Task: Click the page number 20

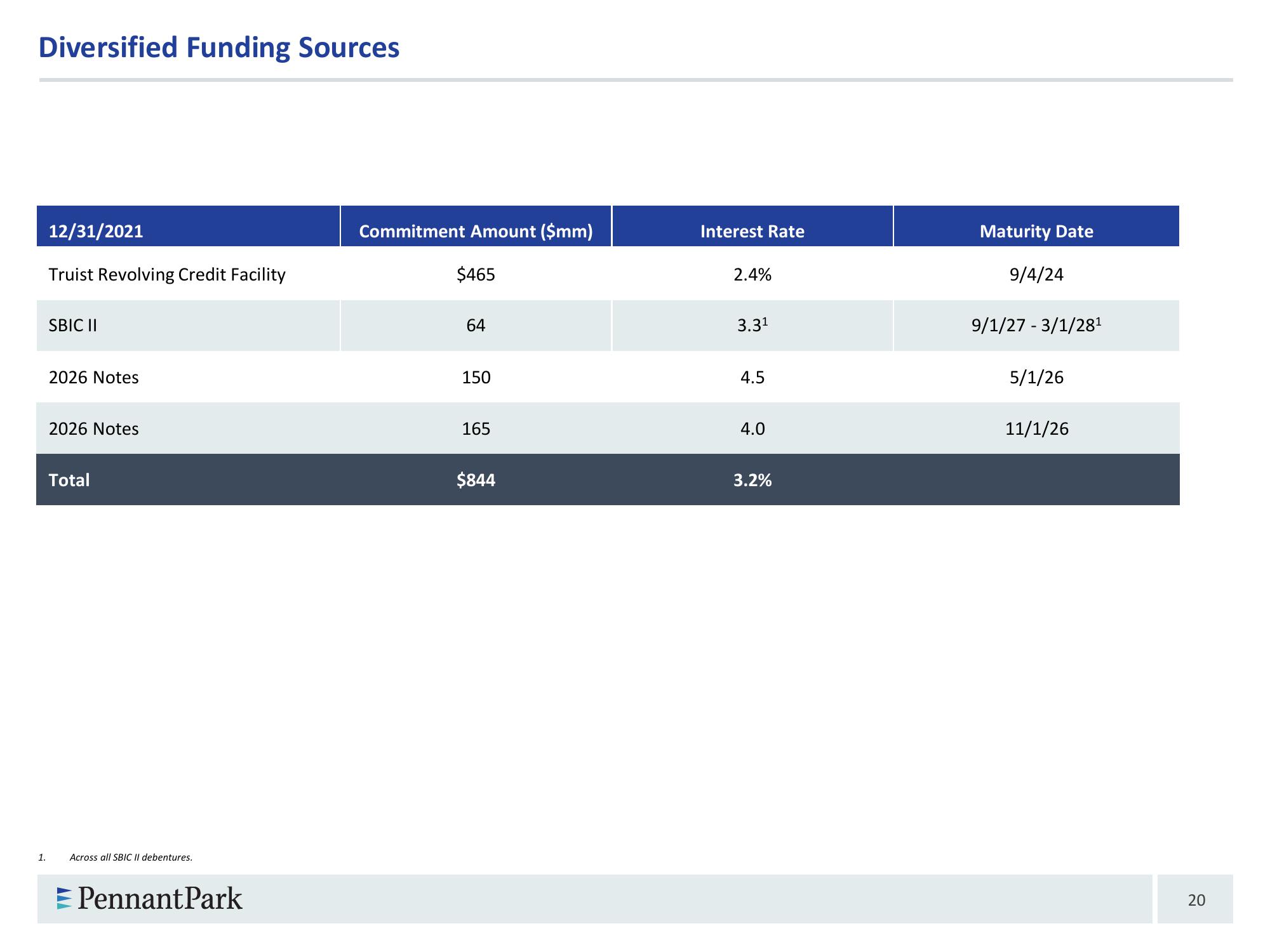Action: (x=1196, y=900)
